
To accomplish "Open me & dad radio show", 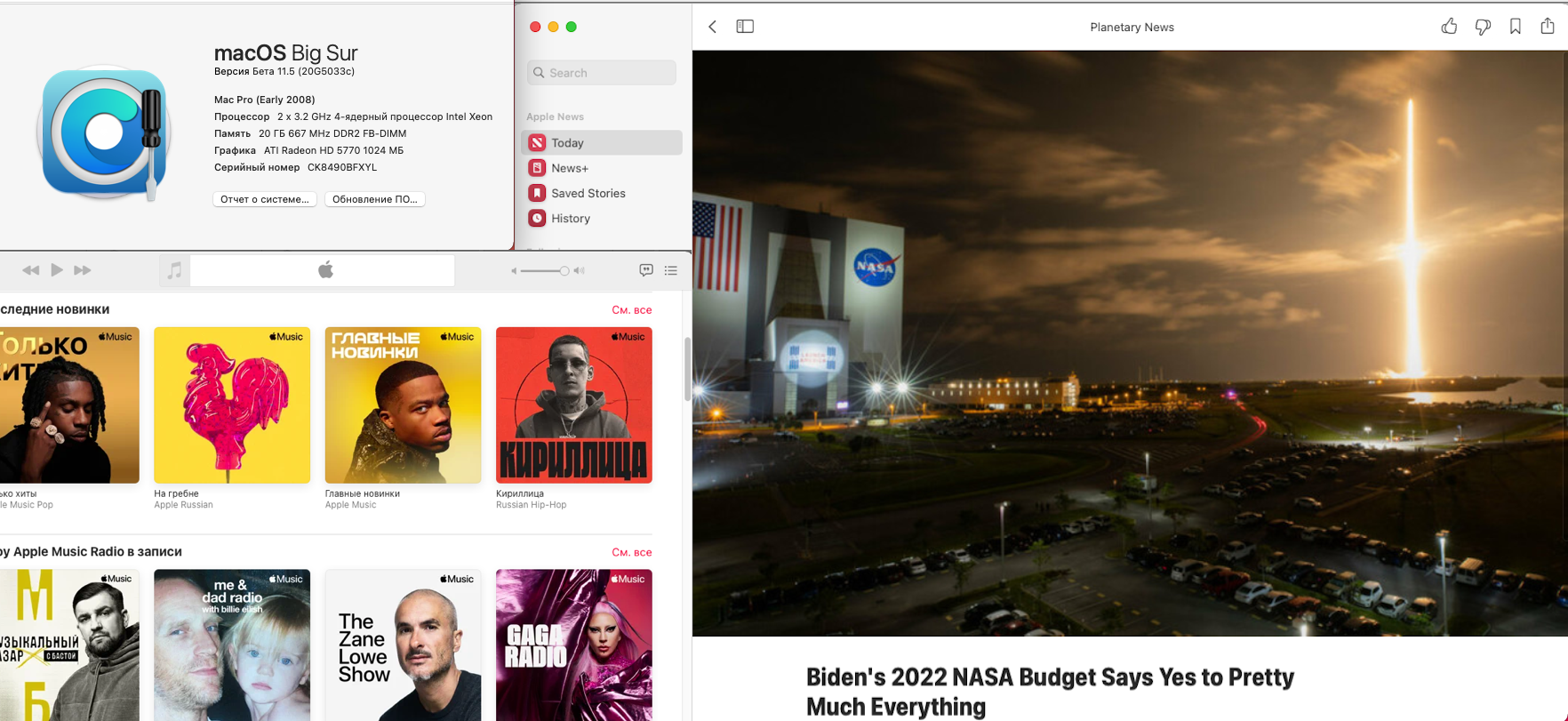I will pos(232,645).
